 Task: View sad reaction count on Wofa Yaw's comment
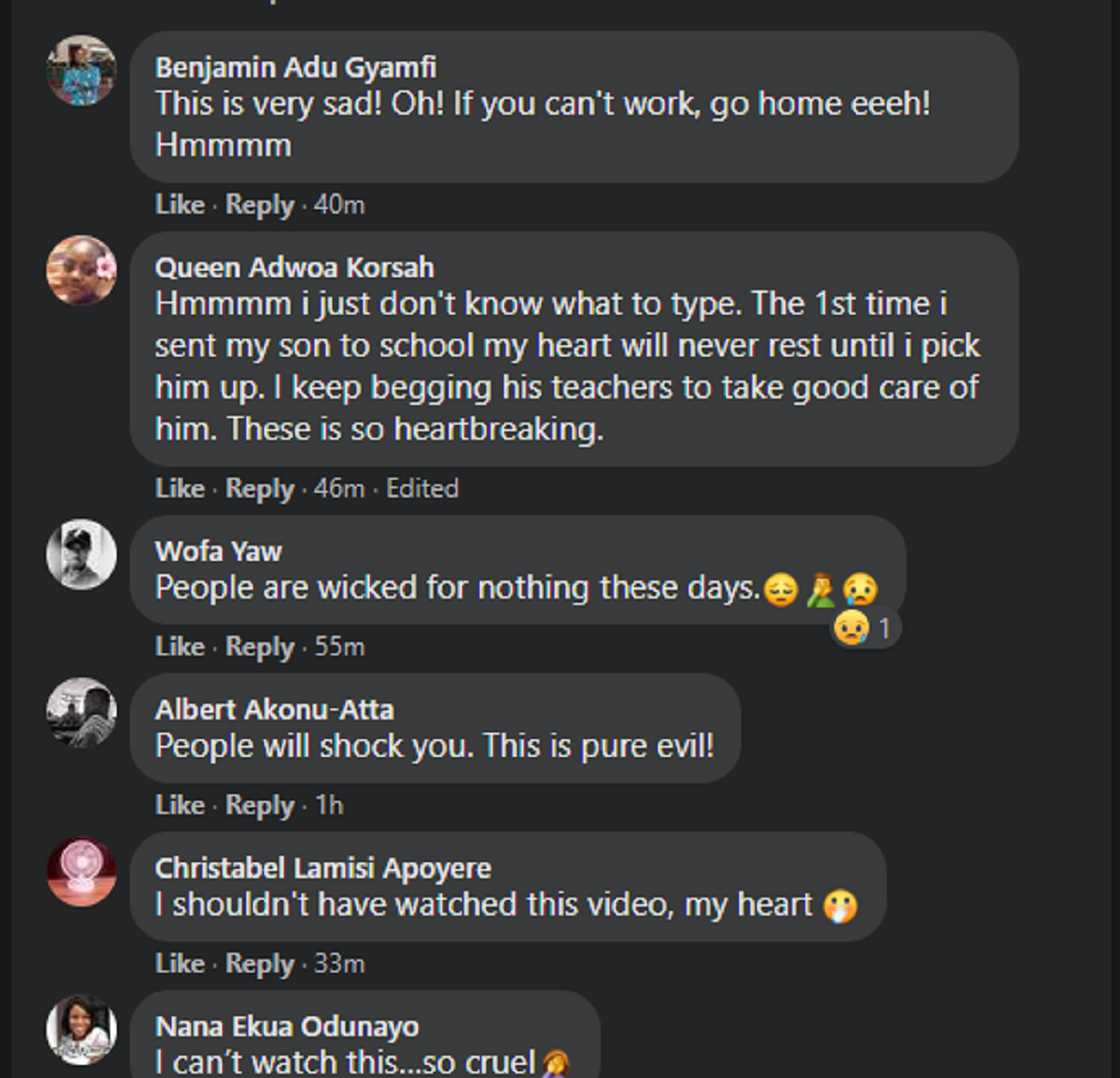pos(866,630)
